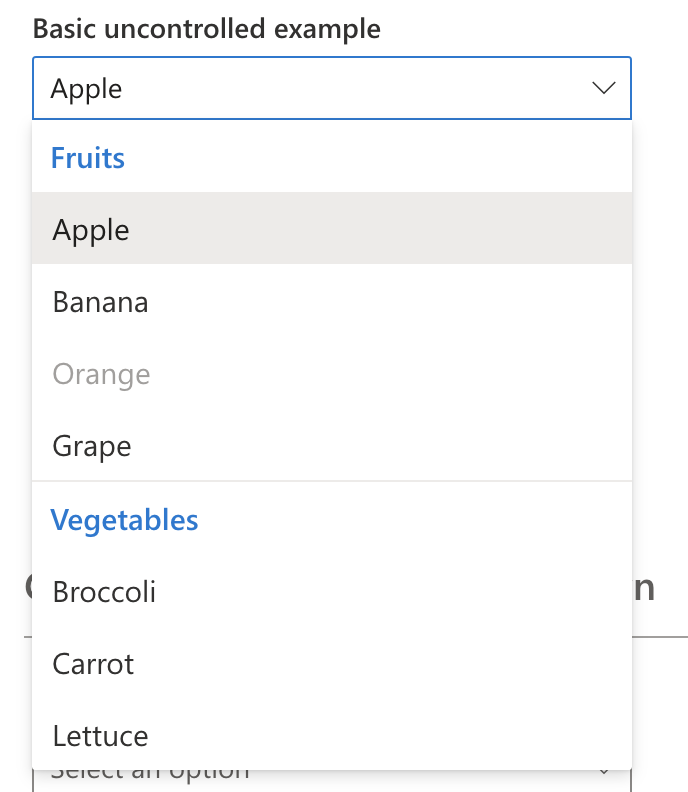Click the divider line above Vegetables
The height and width of the screenshot is (792, 688).
332,481
